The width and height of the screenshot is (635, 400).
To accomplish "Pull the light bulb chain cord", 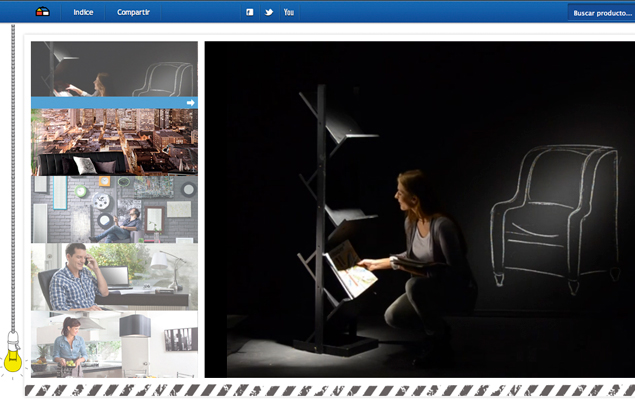I will (12, 180).
